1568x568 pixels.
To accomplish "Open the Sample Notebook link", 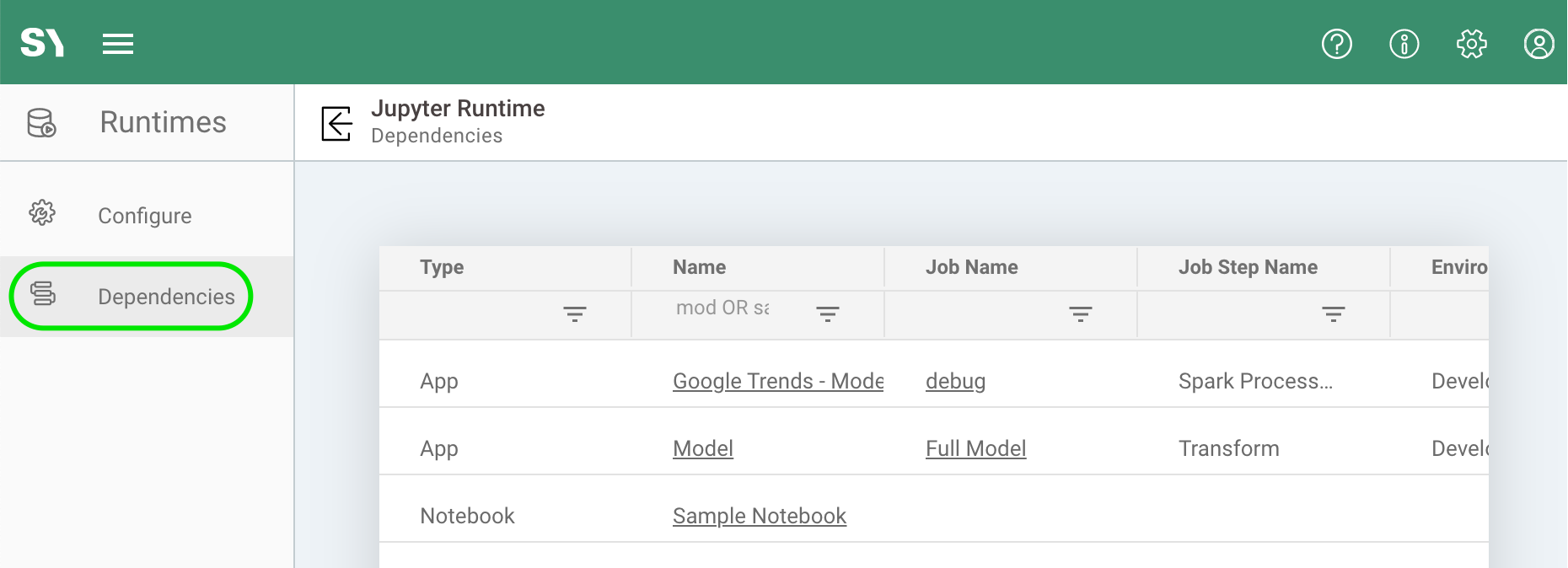I will [759, 516].
